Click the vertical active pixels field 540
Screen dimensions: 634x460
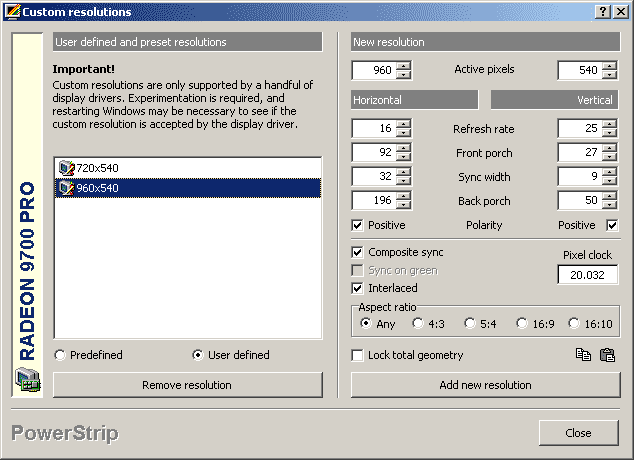(580, 70)
